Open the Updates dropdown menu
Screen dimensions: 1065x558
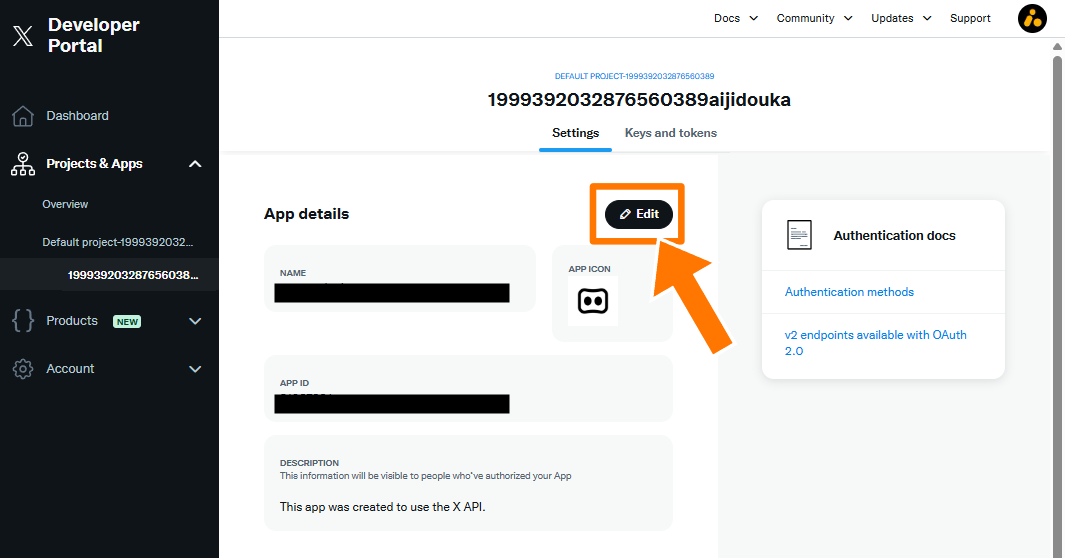(x=901, y=18)
